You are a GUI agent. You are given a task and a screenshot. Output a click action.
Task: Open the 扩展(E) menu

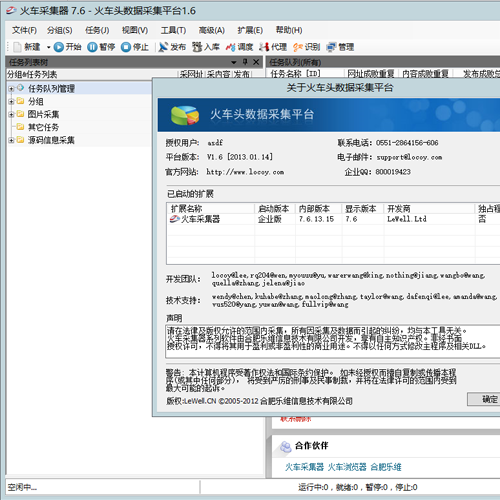(250, 30)
